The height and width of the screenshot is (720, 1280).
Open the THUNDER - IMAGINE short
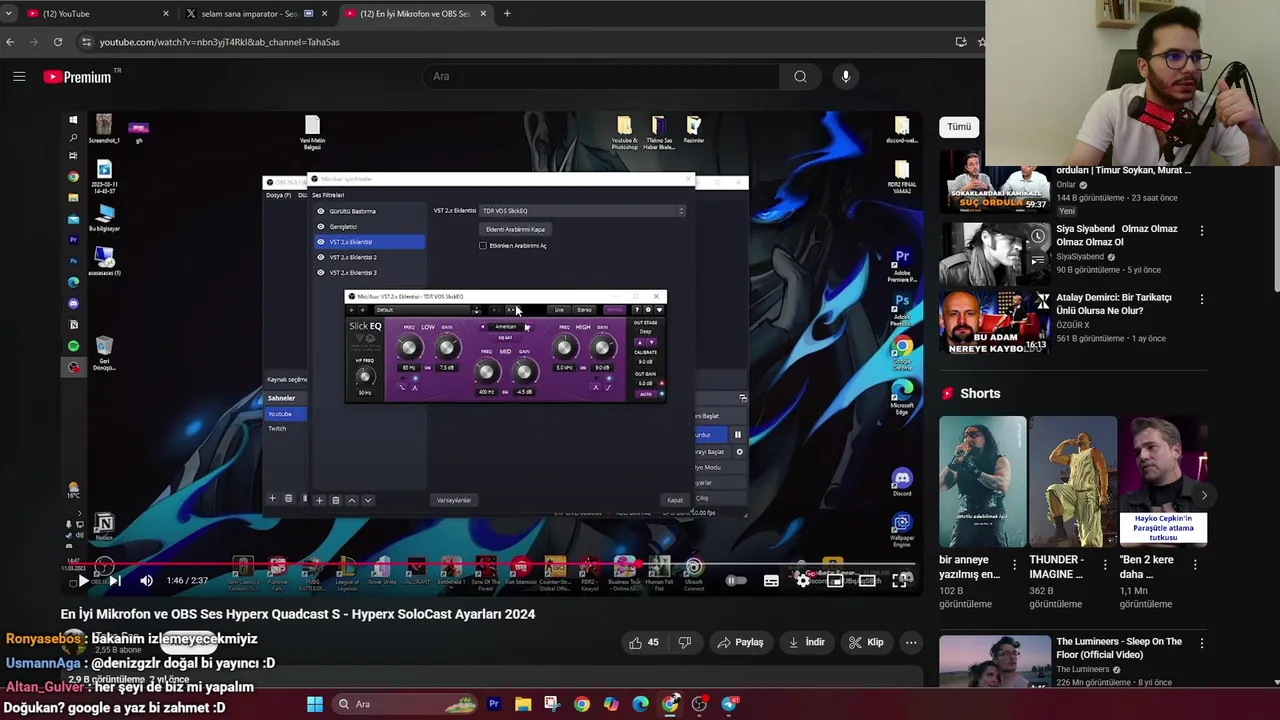(1073, 481)
